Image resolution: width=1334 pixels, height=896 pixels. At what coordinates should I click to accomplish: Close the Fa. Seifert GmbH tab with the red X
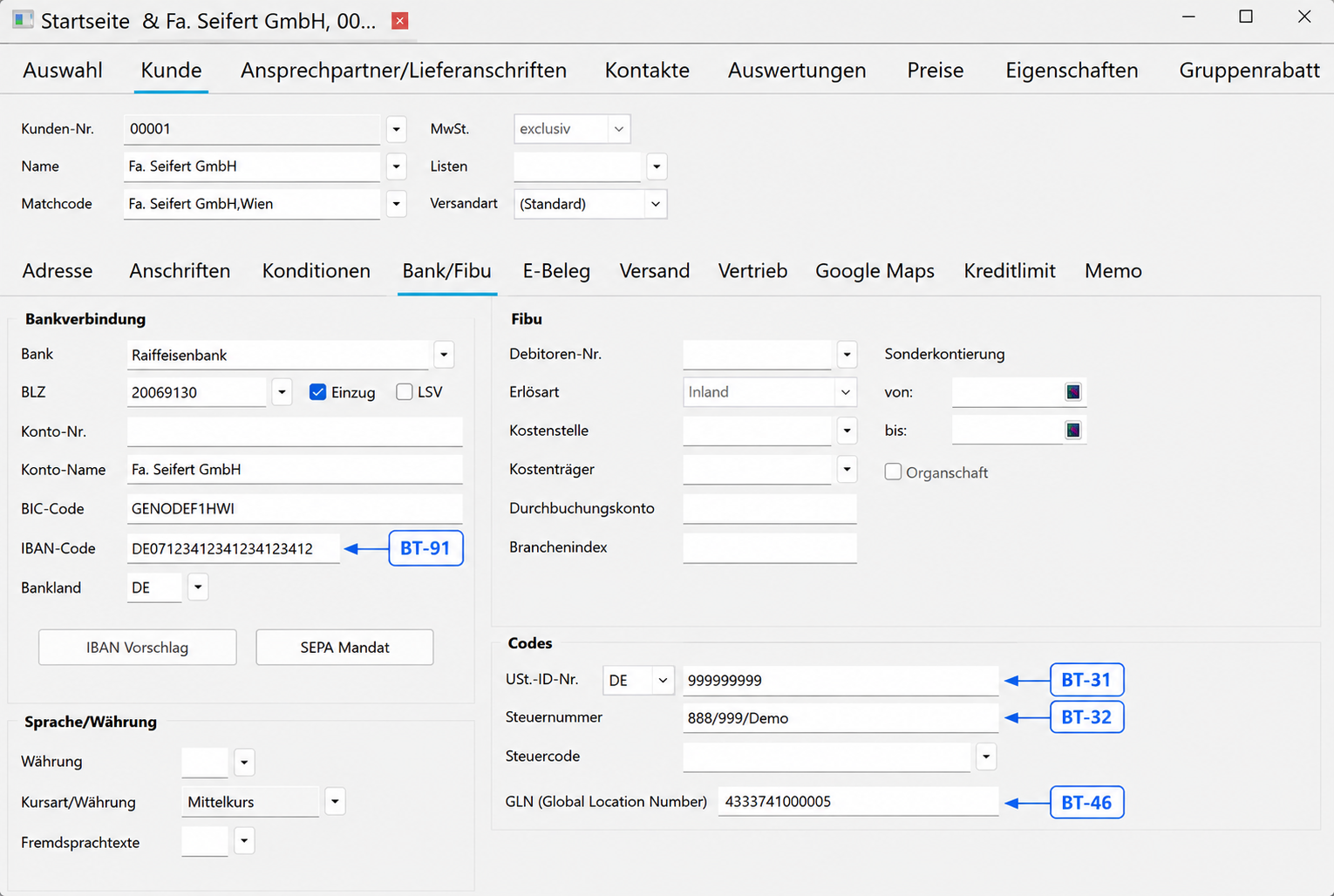400,21
